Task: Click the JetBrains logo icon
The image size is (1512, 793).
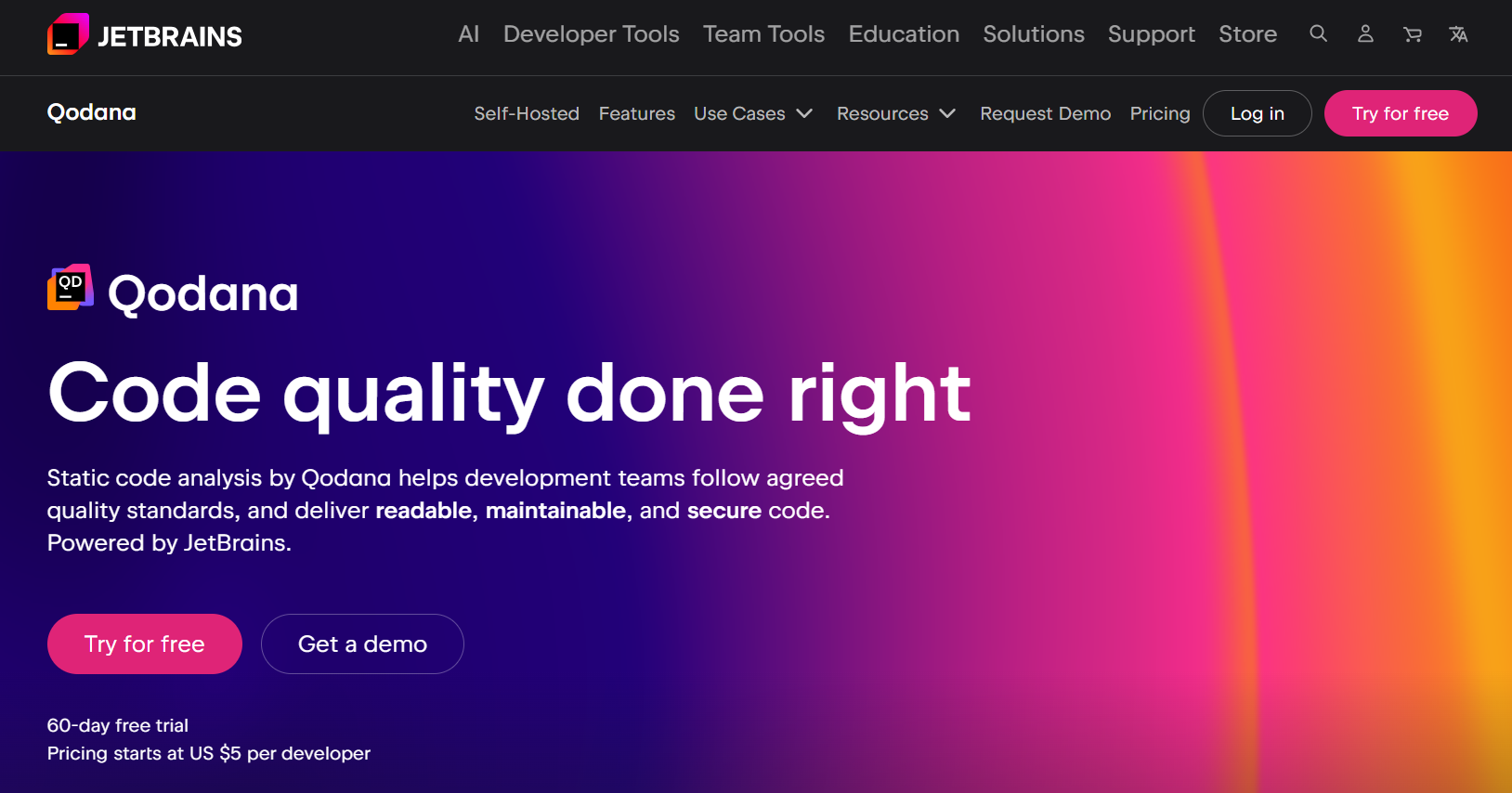Action: 68,35
